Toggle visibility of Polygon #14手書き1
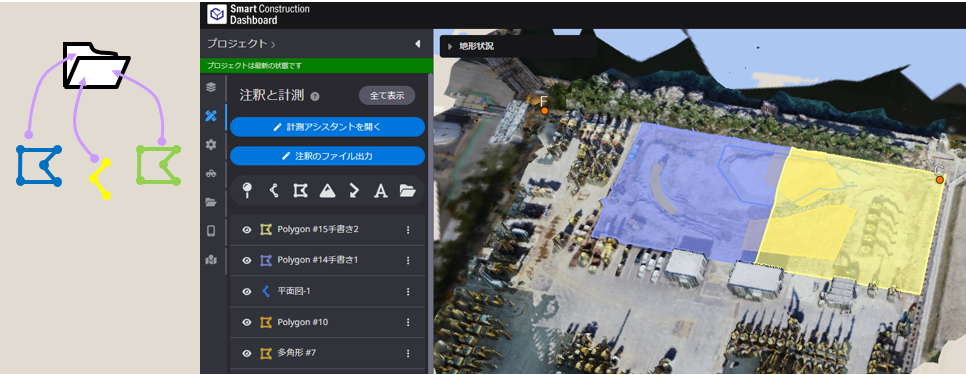 click(247, 260)
